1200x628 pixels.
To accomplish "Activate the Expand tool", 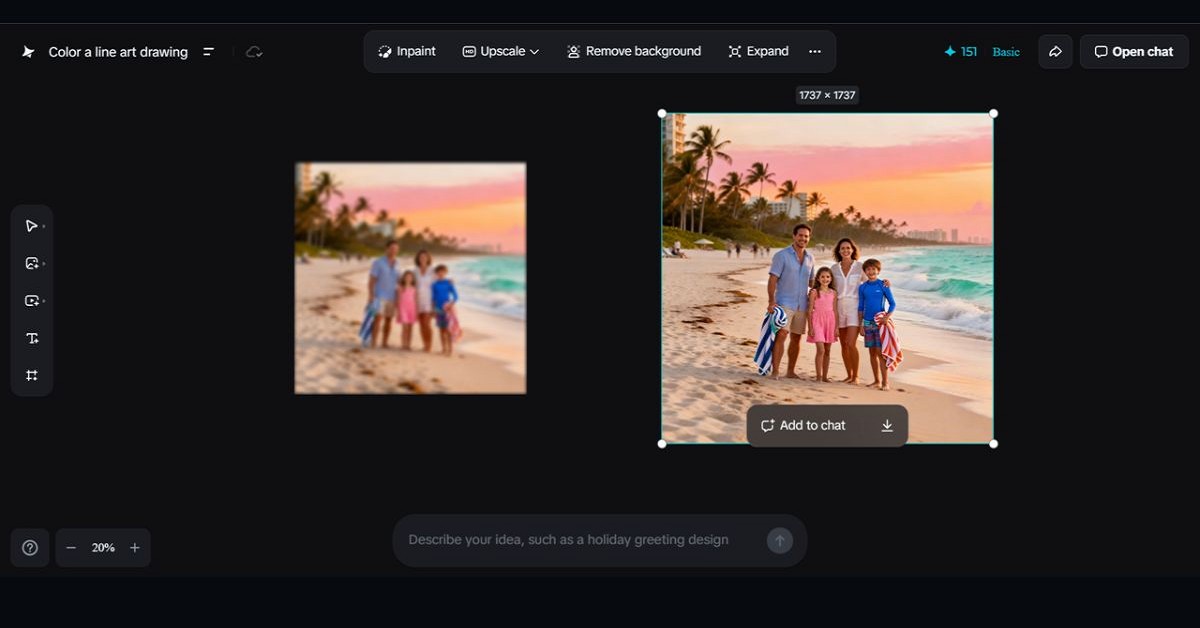I will coord(758,51).
